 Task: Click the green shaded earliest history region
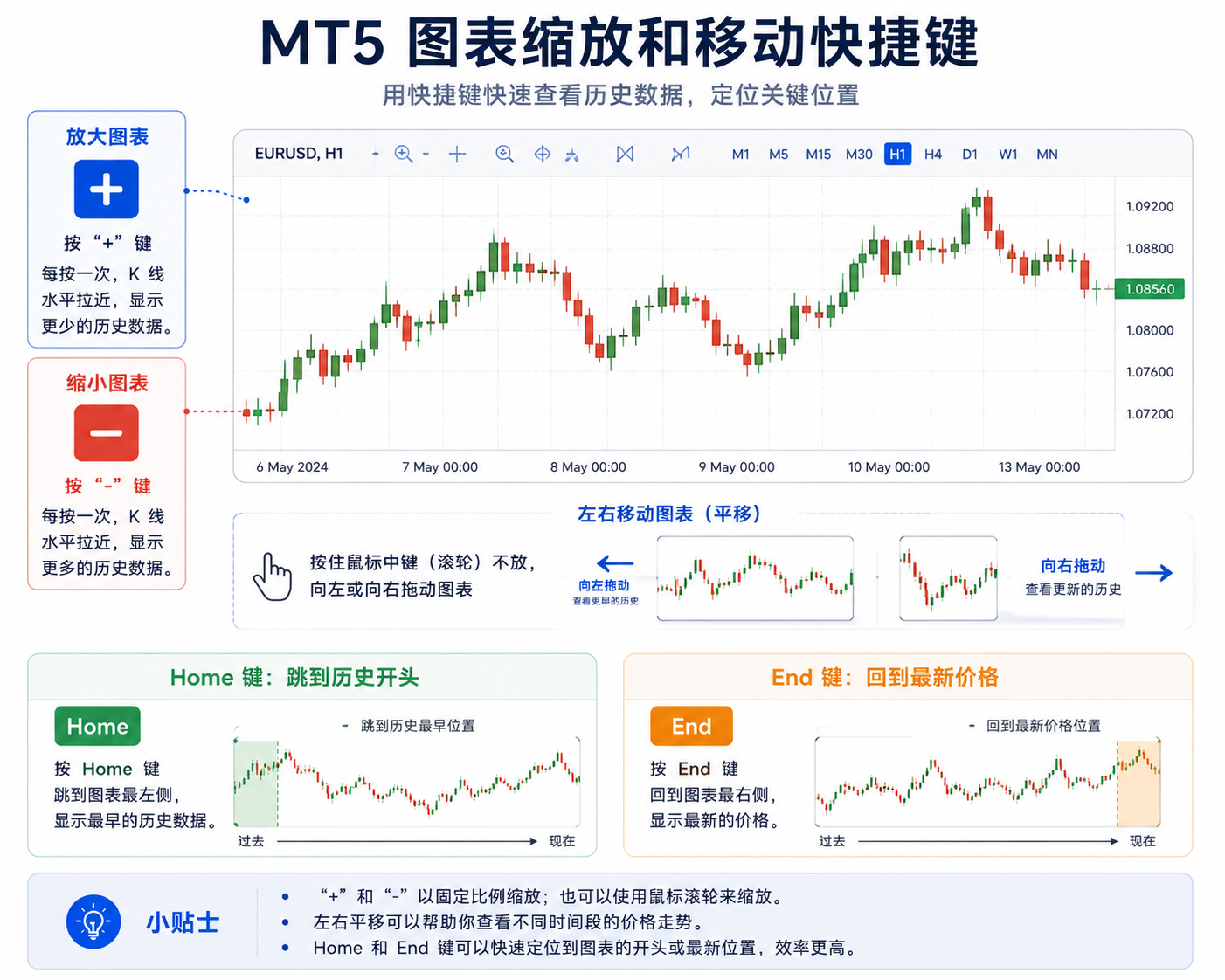point(256,783)
